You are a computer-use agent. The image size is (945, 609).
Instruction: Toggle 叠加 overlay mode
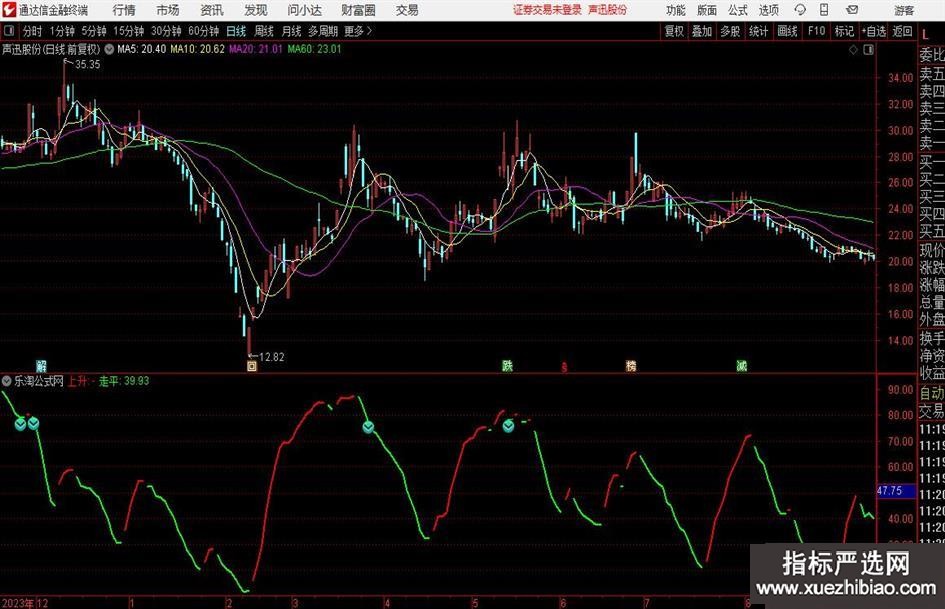702,31
